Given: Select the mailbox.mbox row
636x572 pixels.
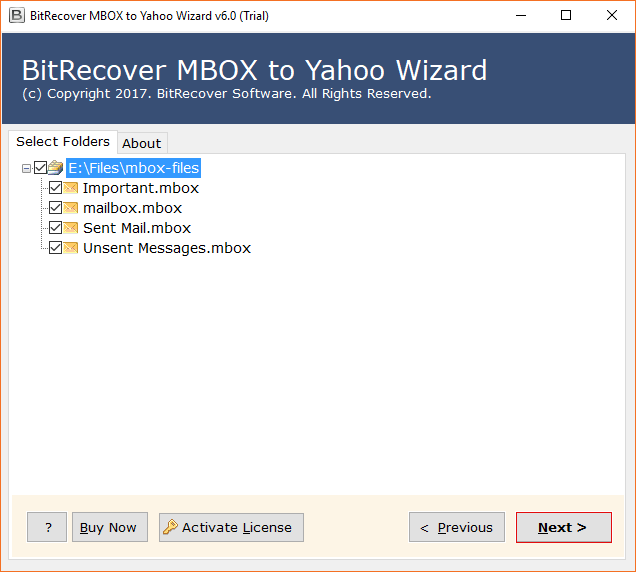Looking at the screenshot, I should click(132, 208).
